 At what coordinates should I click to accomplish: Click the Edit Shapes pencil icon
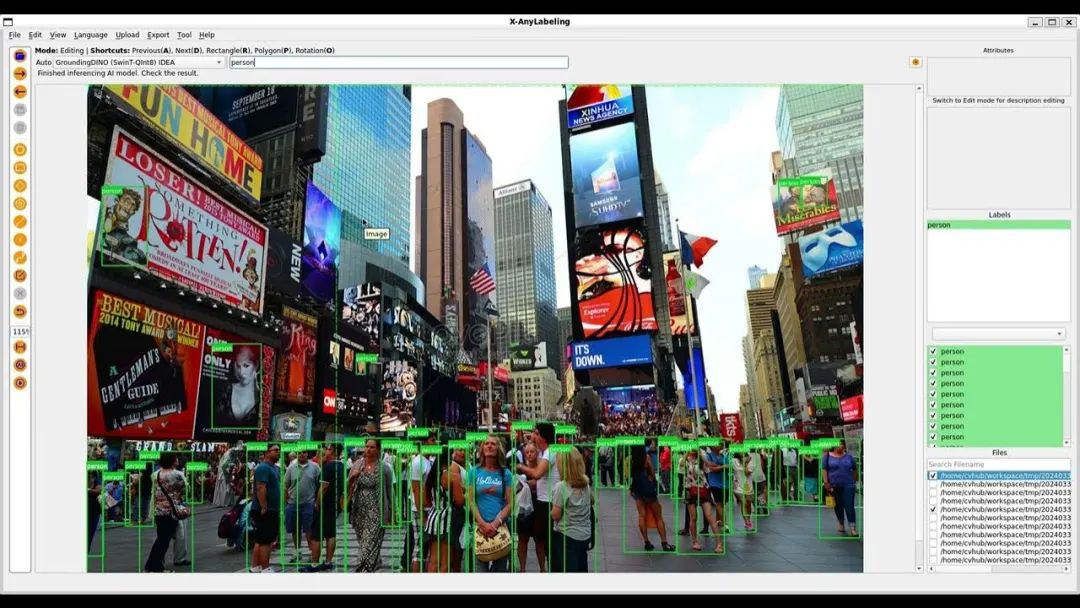[20, 275]
